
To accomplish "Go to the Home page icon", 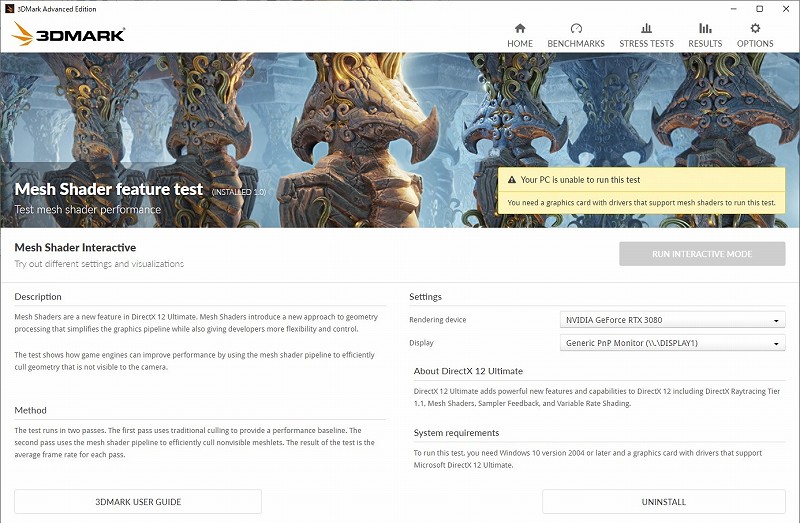I will 520,28.
